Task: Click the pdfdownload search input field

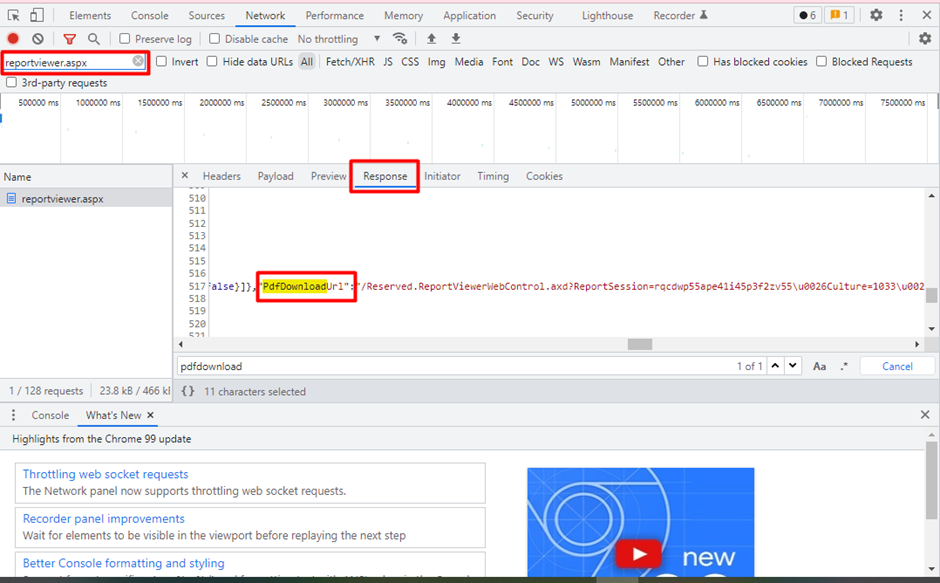Action: 456,366
